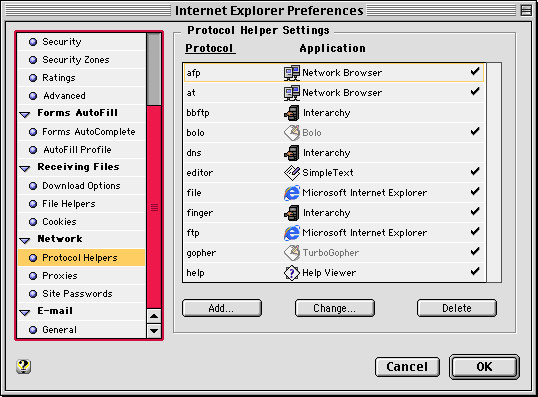Click Internet Explorer icon in file row
The image size is (538, 397).
click(x=292, y=193)
